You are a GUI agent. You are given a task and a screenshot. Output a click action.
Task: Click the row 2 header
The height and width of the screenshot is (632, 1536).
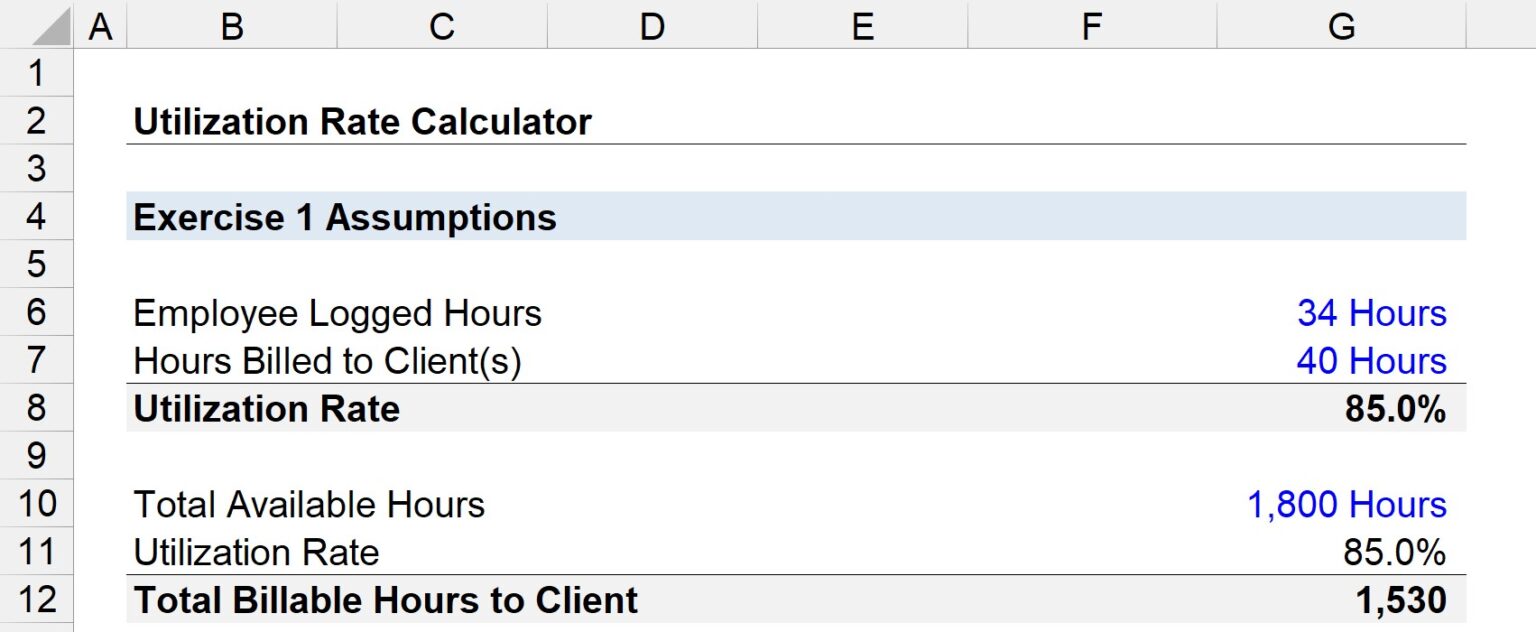pos(37,121)
